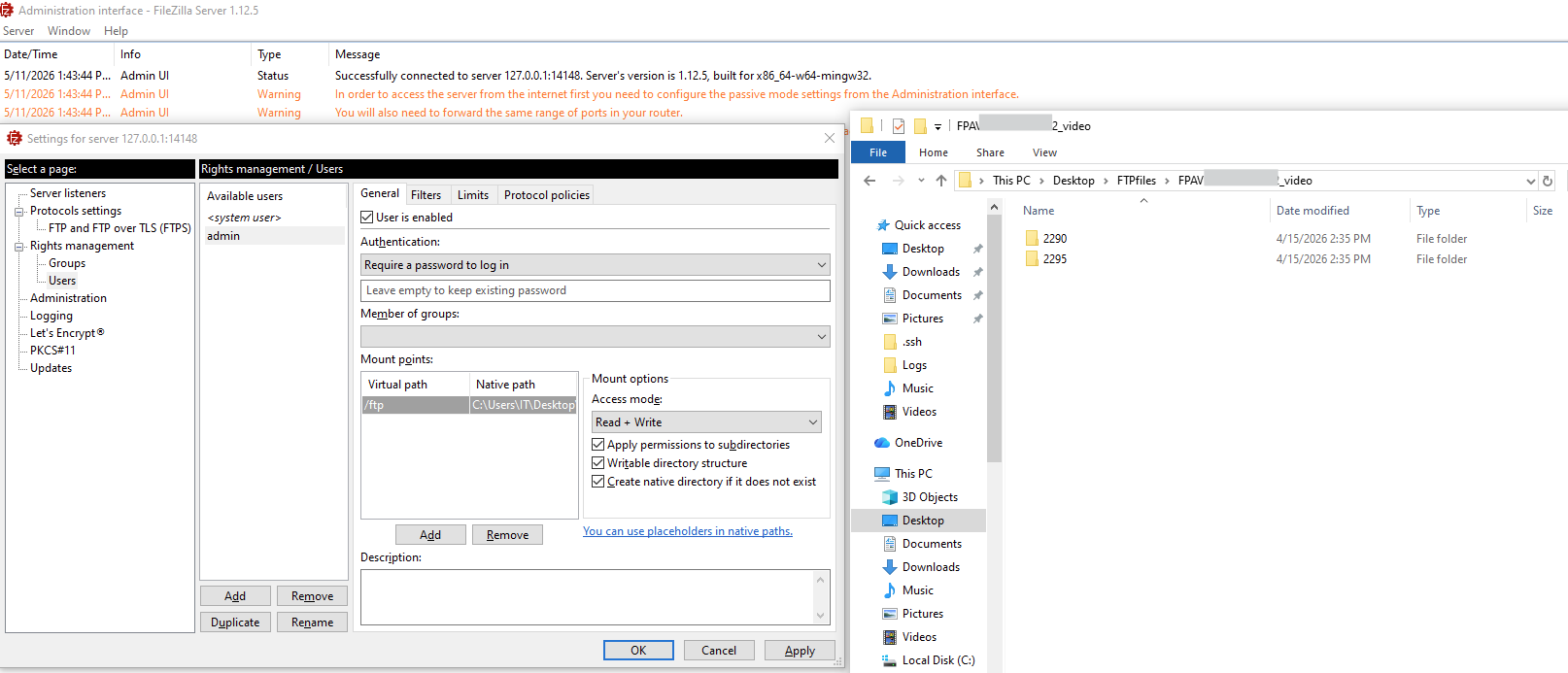Collapse the Protocols settings tree node

(x=19, y=212)
